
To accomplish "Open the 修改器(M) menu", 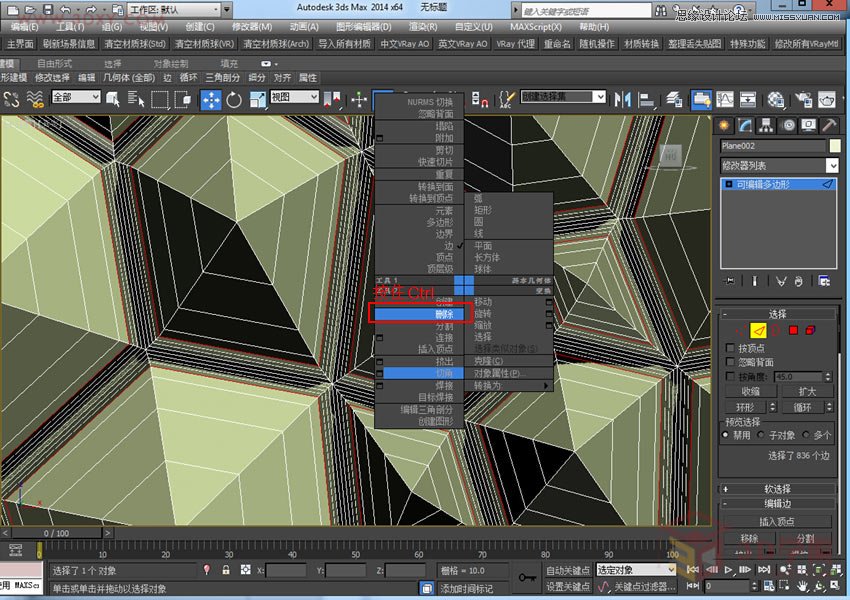I will [252, 27].
